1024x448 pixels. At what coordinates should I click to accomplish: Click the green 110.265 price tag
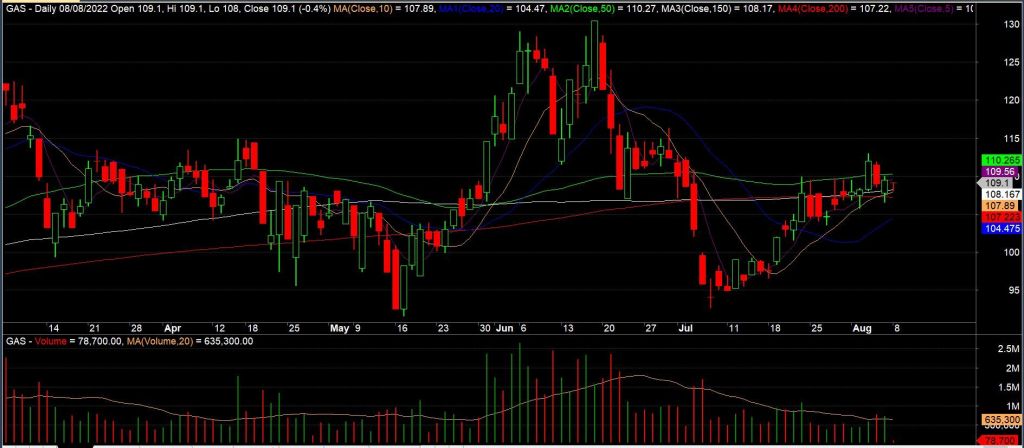tap(1001, 160)
